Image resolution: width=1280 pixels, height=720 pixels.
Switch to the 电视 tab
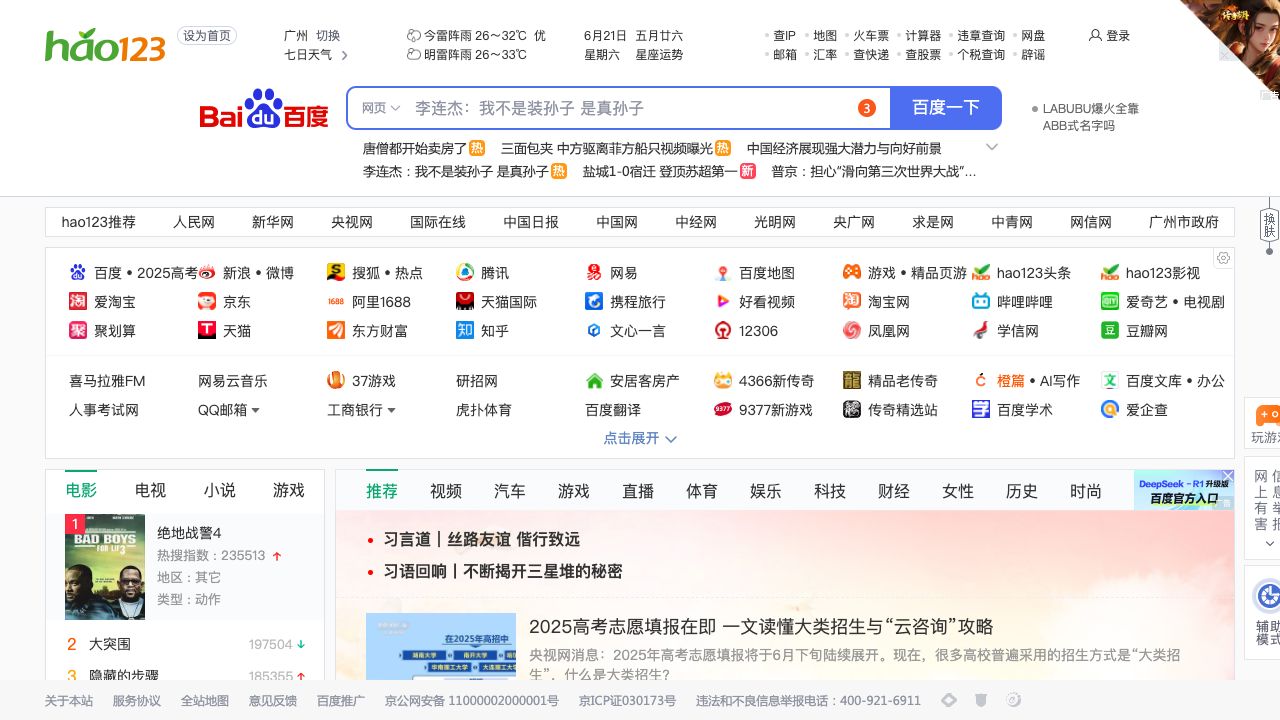(x=150, y=490)
